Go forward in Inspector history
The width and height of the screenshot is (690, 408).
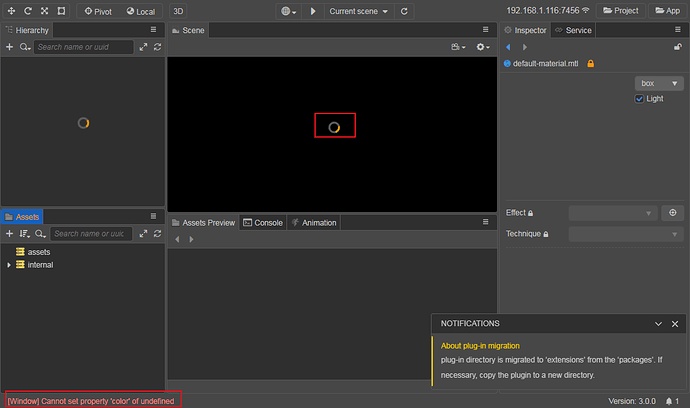[x=525, y=47]
